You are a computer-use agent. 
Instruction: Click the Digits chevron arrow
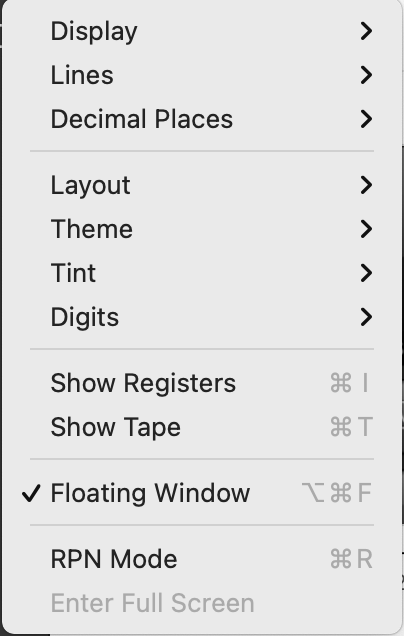(366, 317)
